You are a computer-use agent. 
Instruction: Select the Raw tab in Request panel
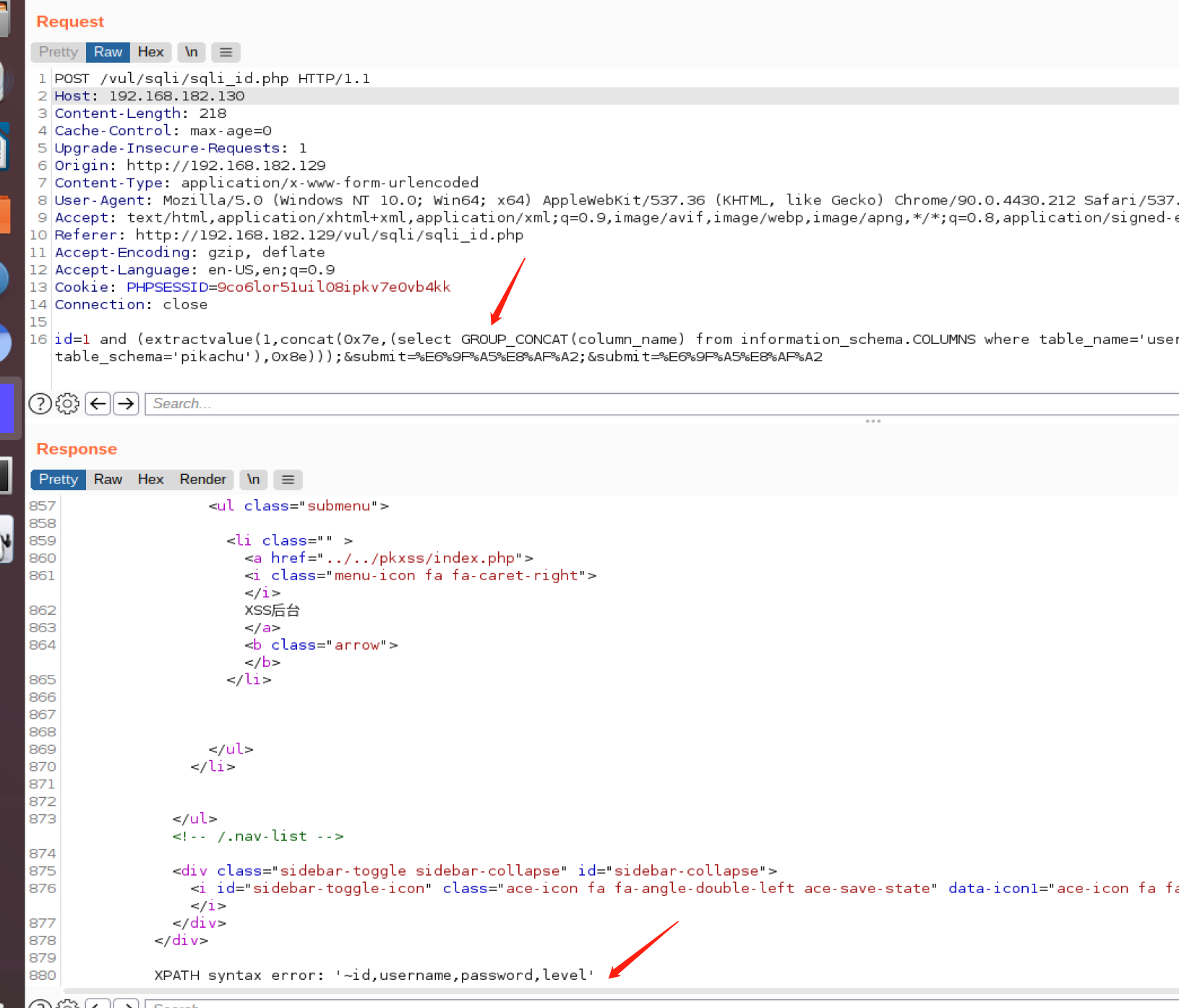(x=108, y=52)
